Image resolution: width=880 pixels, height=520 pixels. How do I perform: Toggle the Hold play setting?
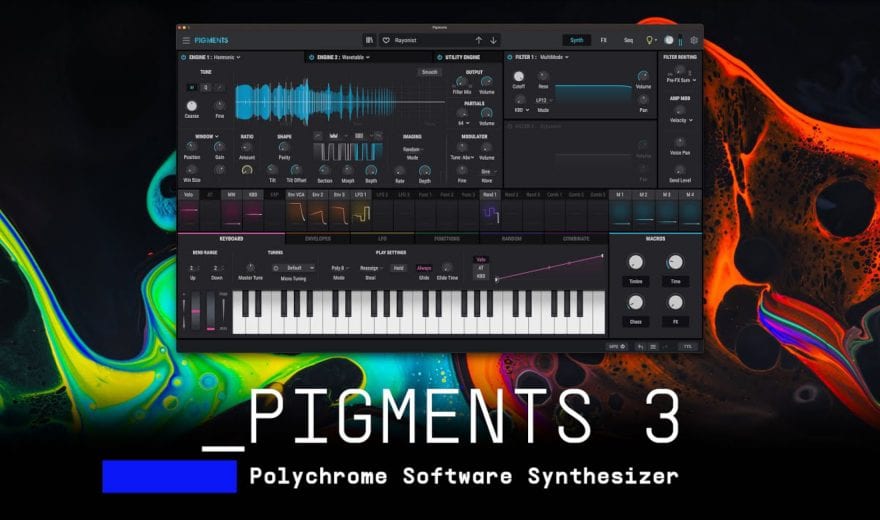(x=398, y=268)
